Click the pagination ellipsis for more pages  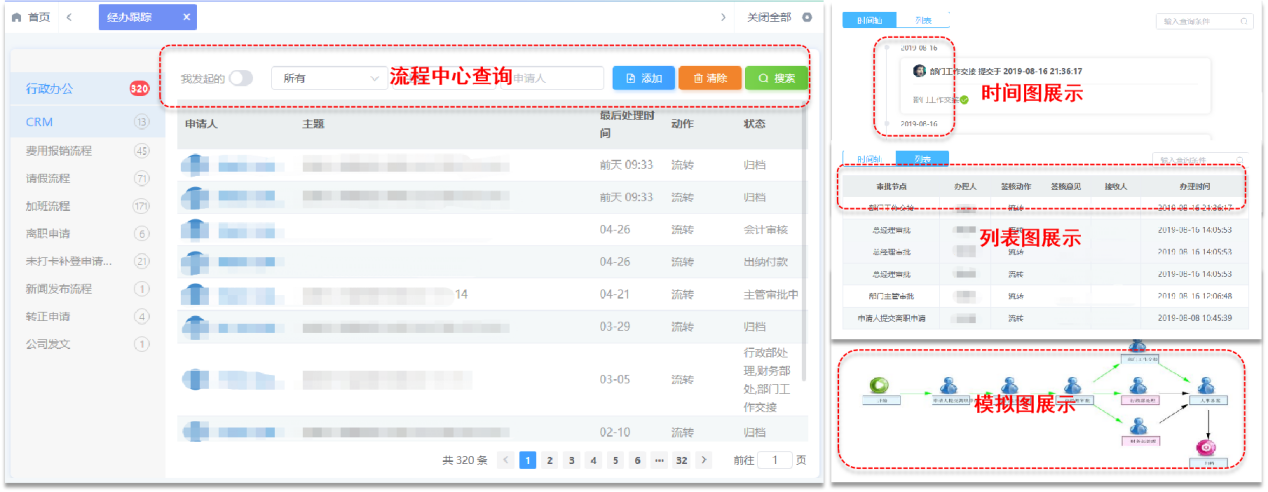click(659, 460)
